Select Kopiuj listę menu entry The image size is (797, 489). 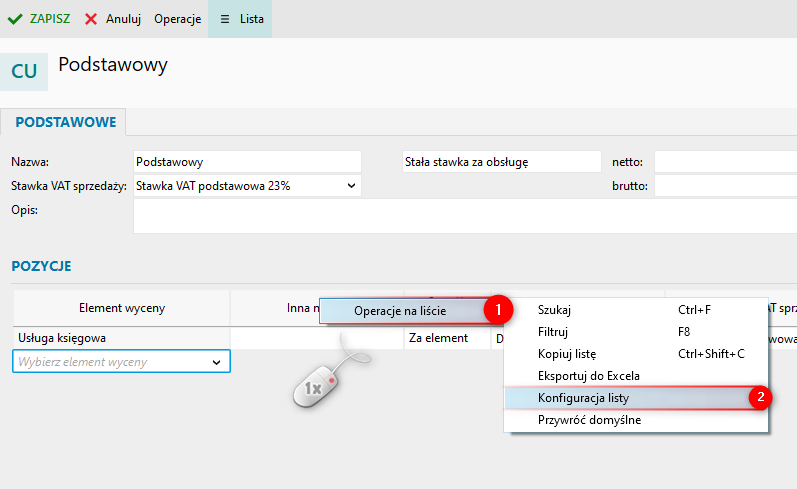click(567, 353)
